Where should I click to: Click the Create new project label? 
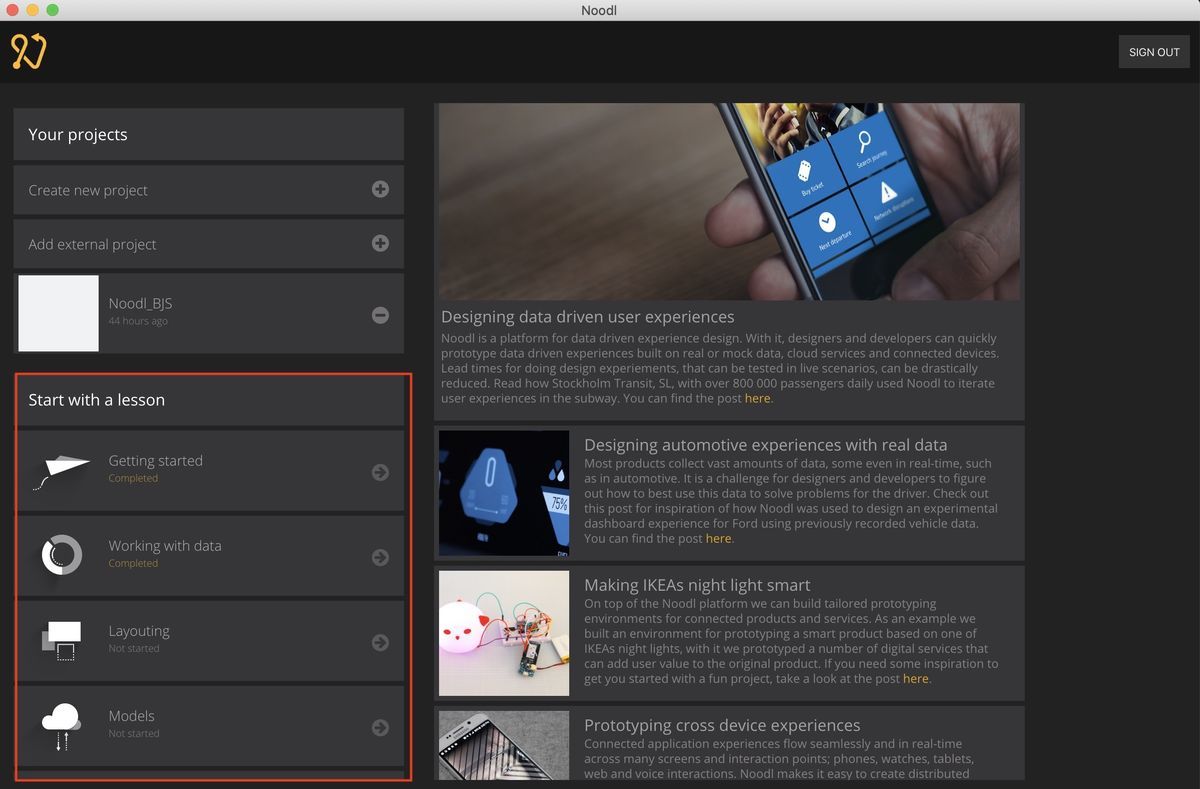click(x=88, y=190)
